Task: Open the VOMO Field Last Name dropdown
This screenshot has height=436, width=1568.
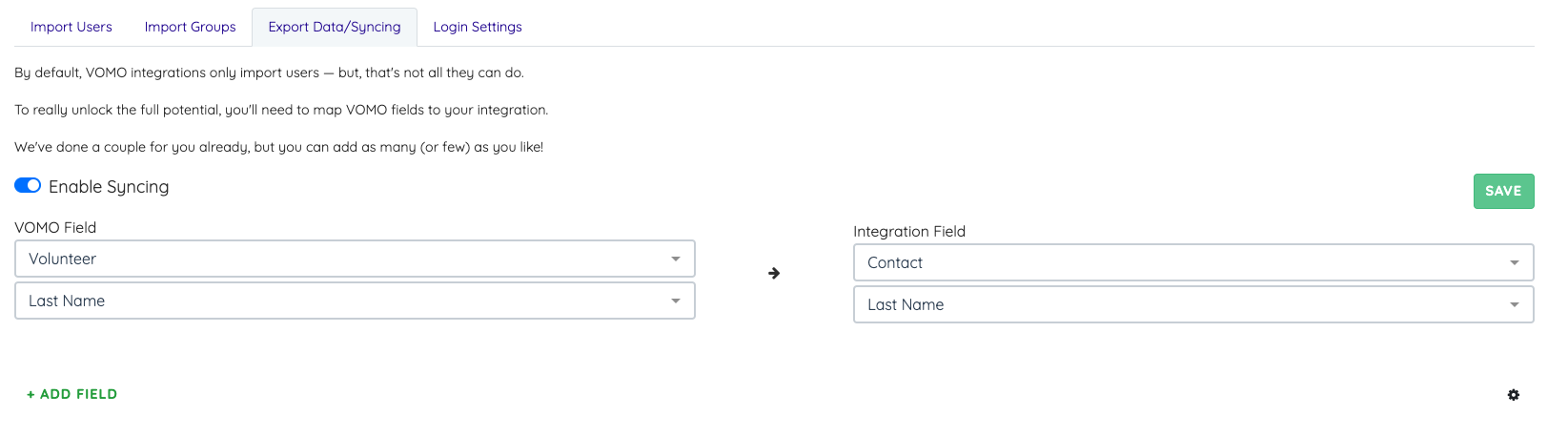Action: [x=355, y=301]
